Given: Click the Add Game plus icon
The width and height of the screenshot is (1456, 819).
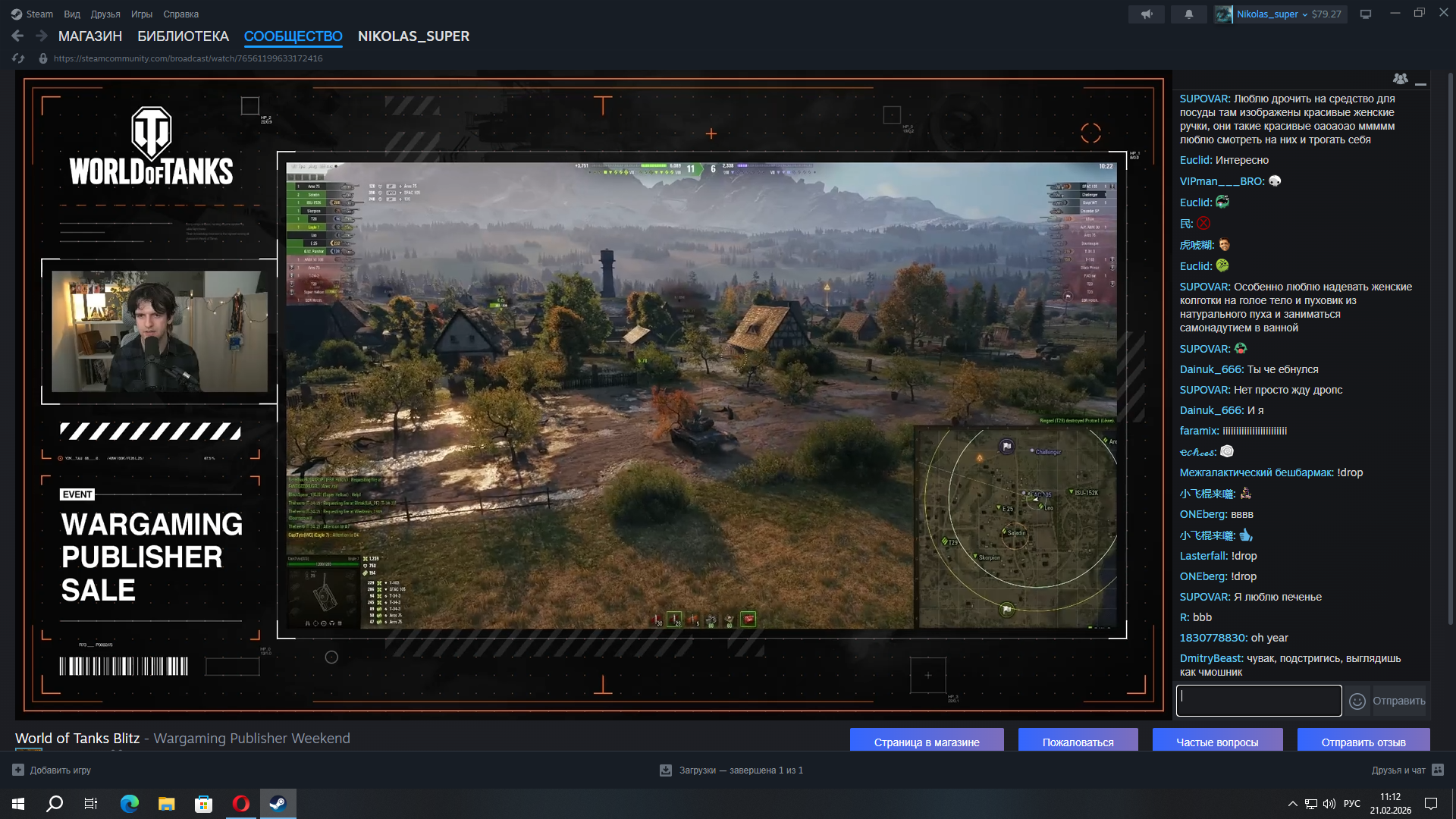Looking at the screenshot, I should pos(18,770).
